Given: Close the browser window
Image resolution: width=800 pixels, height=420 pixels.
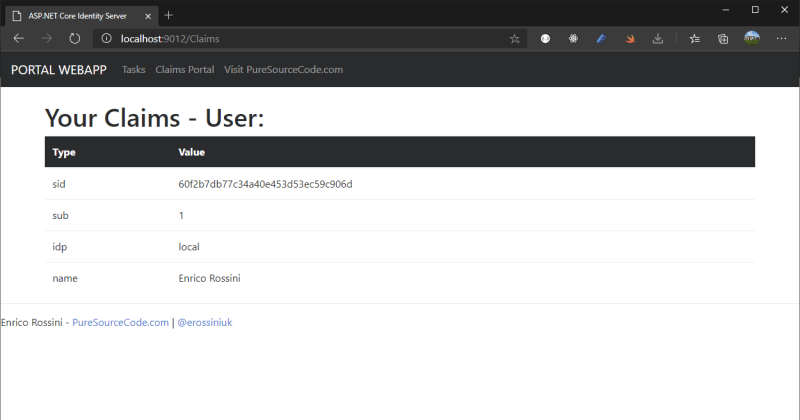Looking at the screenshot, I should point(785,10).
